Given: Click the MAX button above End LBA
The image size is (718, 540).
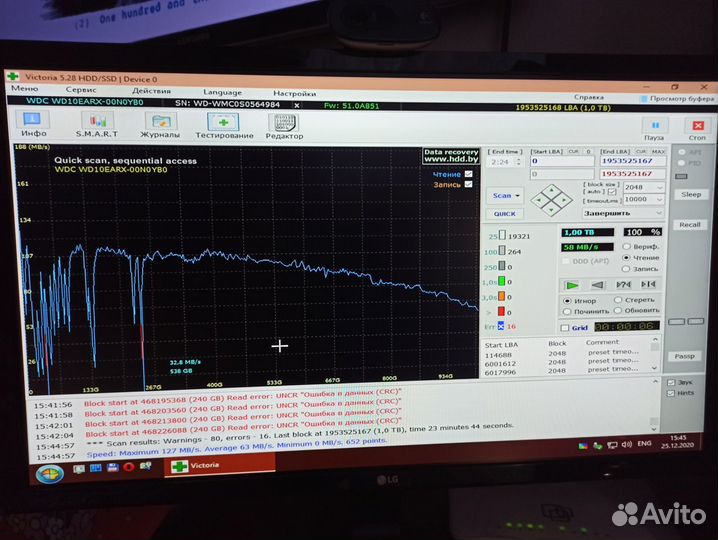Looking at the screenshot, I should pyautogui.click(x=658, y=152).
